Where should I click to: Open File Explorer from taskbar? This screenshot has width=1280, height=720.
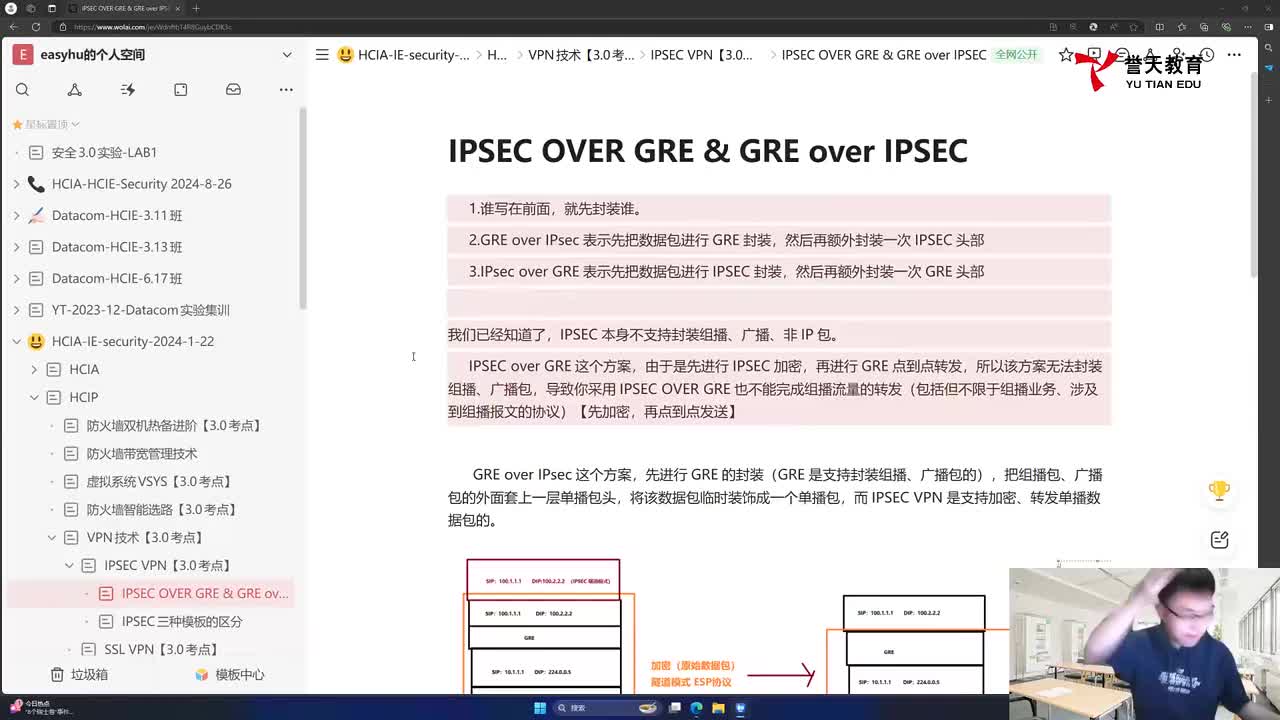coord(718,708)
